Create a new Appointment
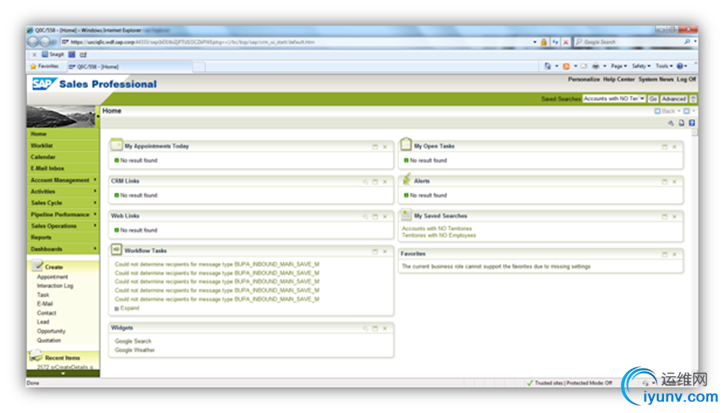 click(52, 277)
